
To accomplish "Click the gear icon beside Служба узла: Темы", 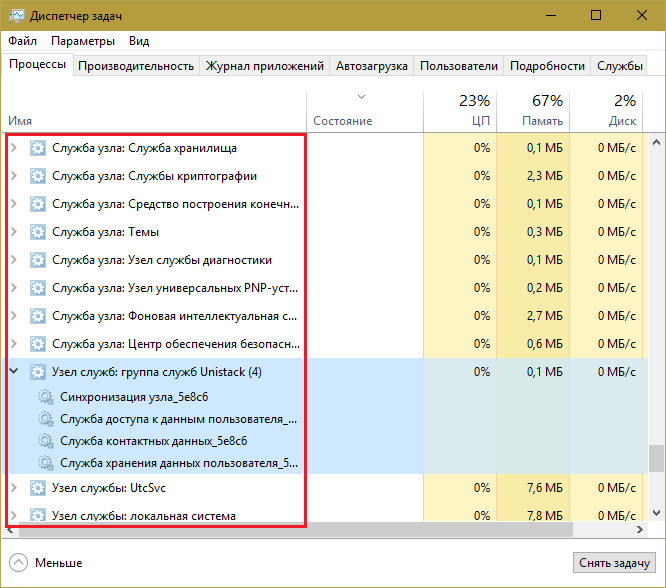I will click(x=38, y=232).
